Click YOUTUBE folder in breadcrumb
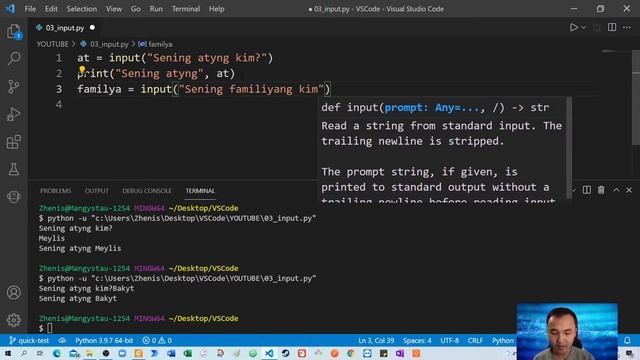 (52, 44)
